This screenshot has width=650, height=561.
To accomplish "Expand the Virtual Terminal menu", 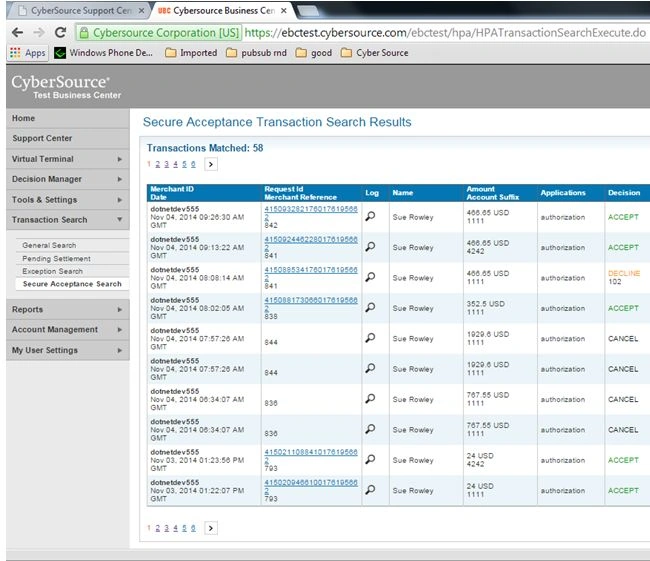I will 68,159.
